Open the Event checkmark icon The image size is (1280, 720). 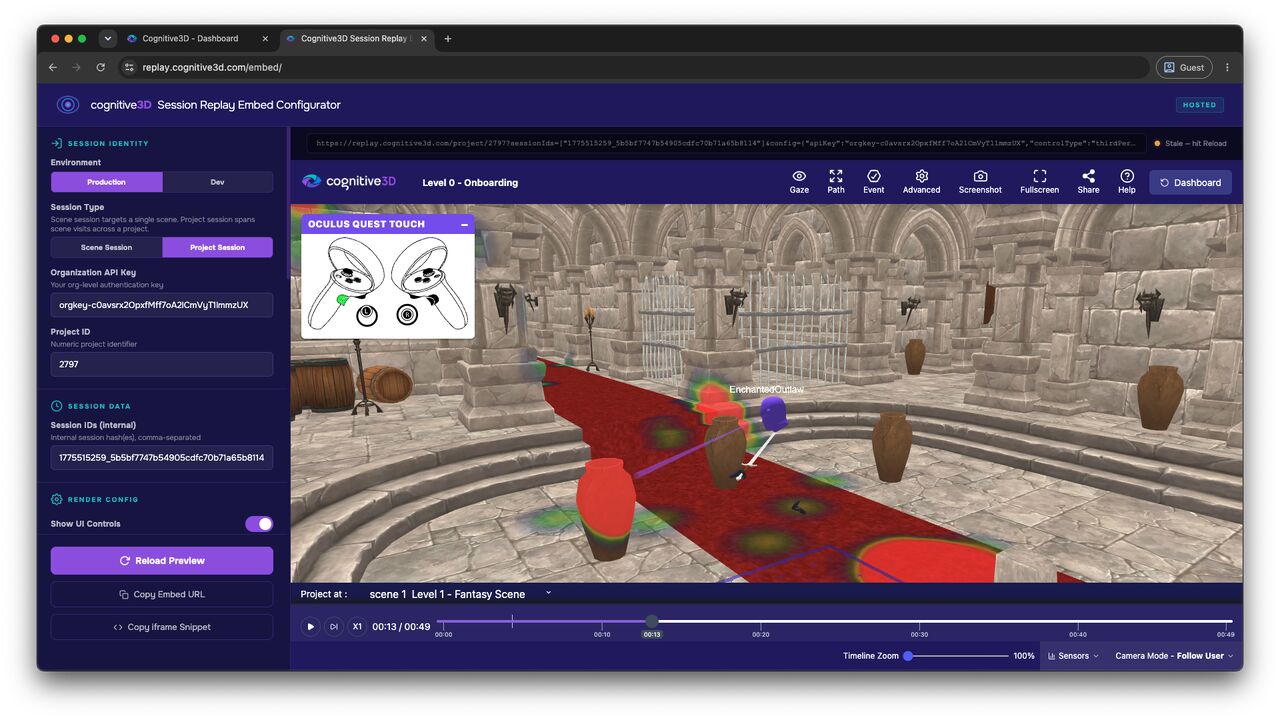874,176
